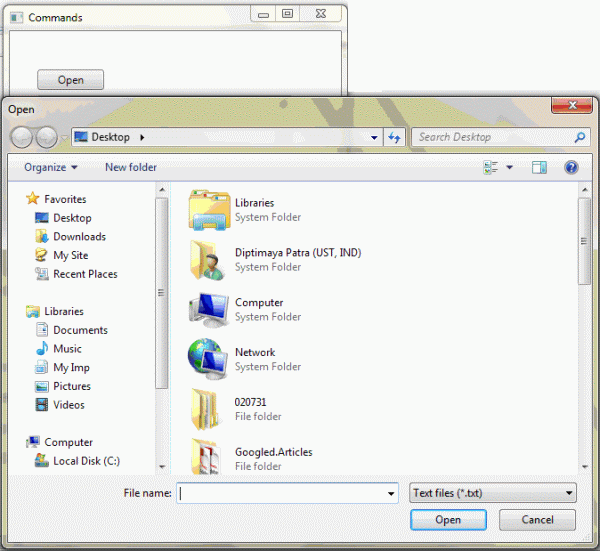The image size is (600, 551).
Task: Click the Pictures library icon in sidebar
Action: [x=41, y=386]
